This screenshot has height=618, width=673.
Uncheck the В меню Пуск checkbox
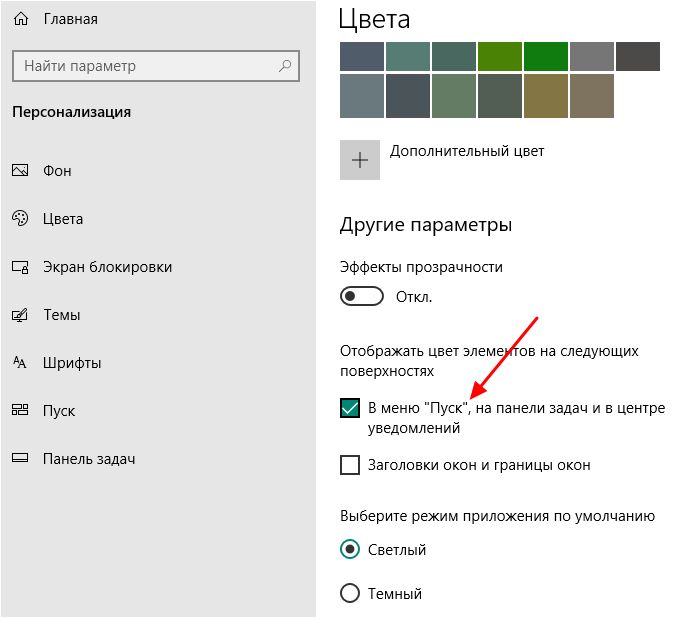click(x=350, y=408)
